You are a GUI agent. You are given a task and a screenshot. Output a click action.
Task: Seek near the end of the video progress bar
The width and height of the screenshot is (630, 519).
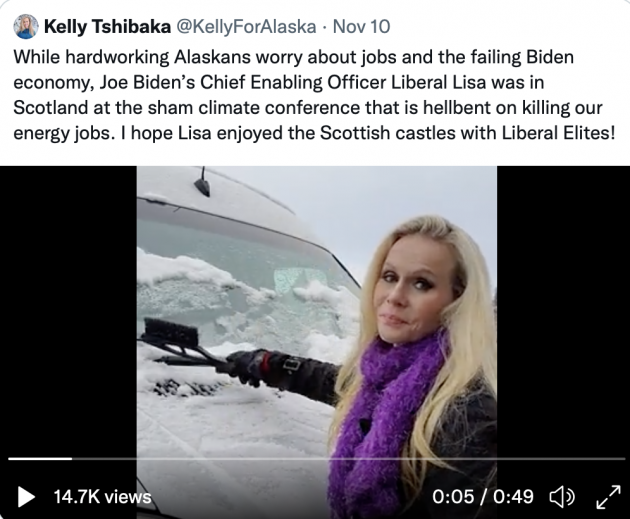600,459
